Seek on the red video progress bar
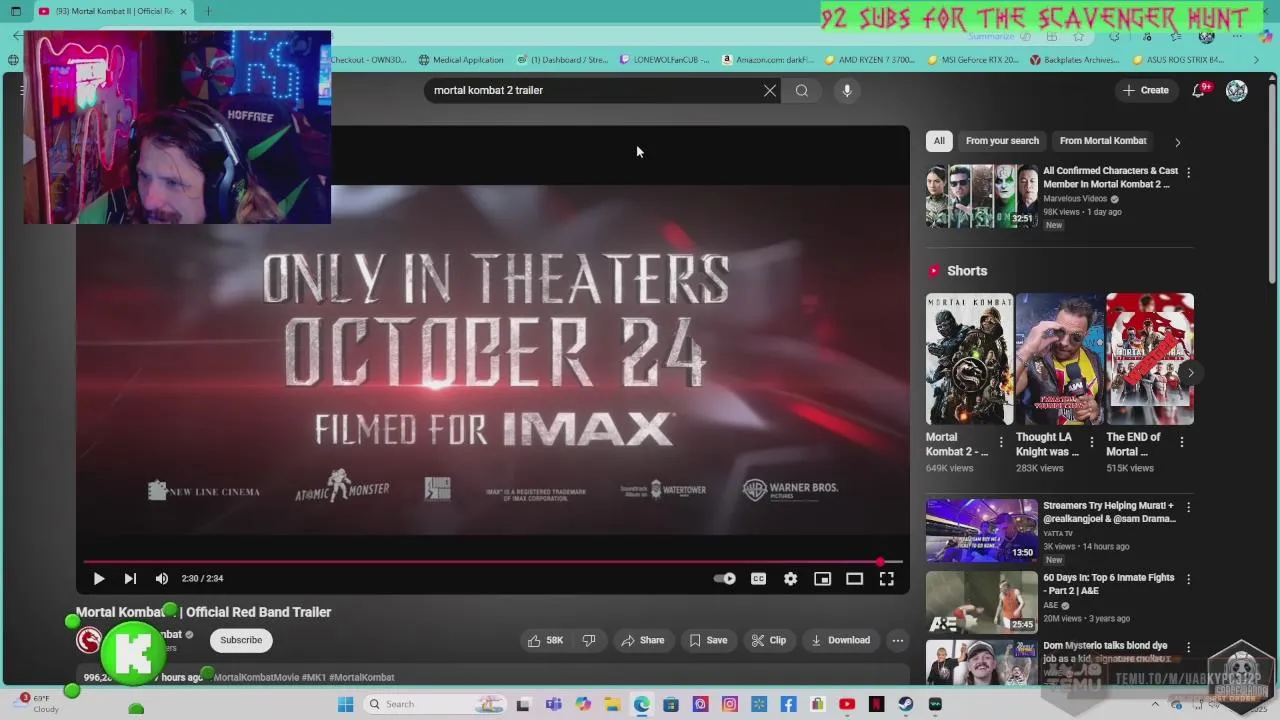Screen dimensions: 1280x720 (492, 562)
